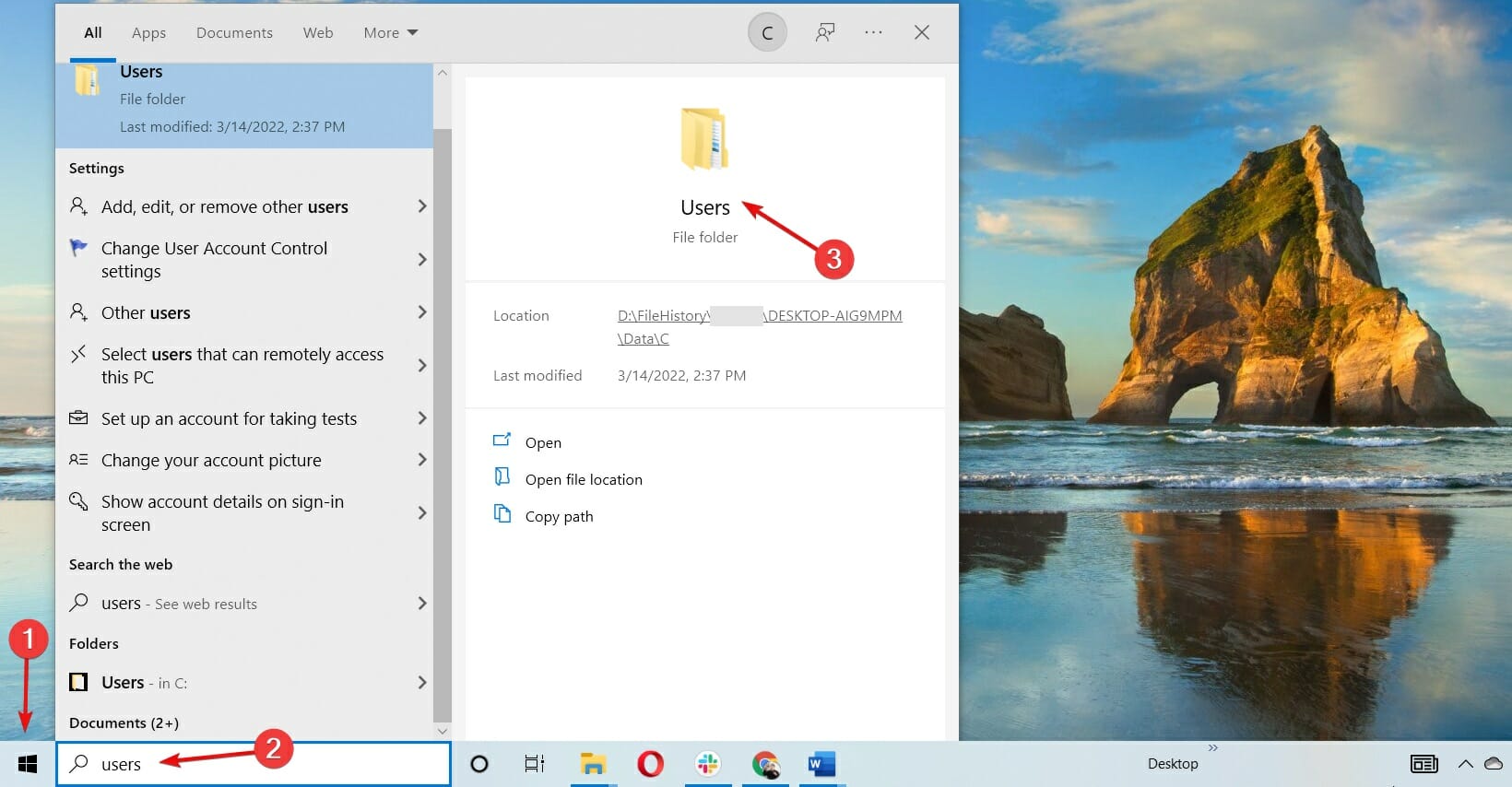Follow the D:\FileHistory location link
Screen dimensions: 1512x787
click(x=760, y=327)
